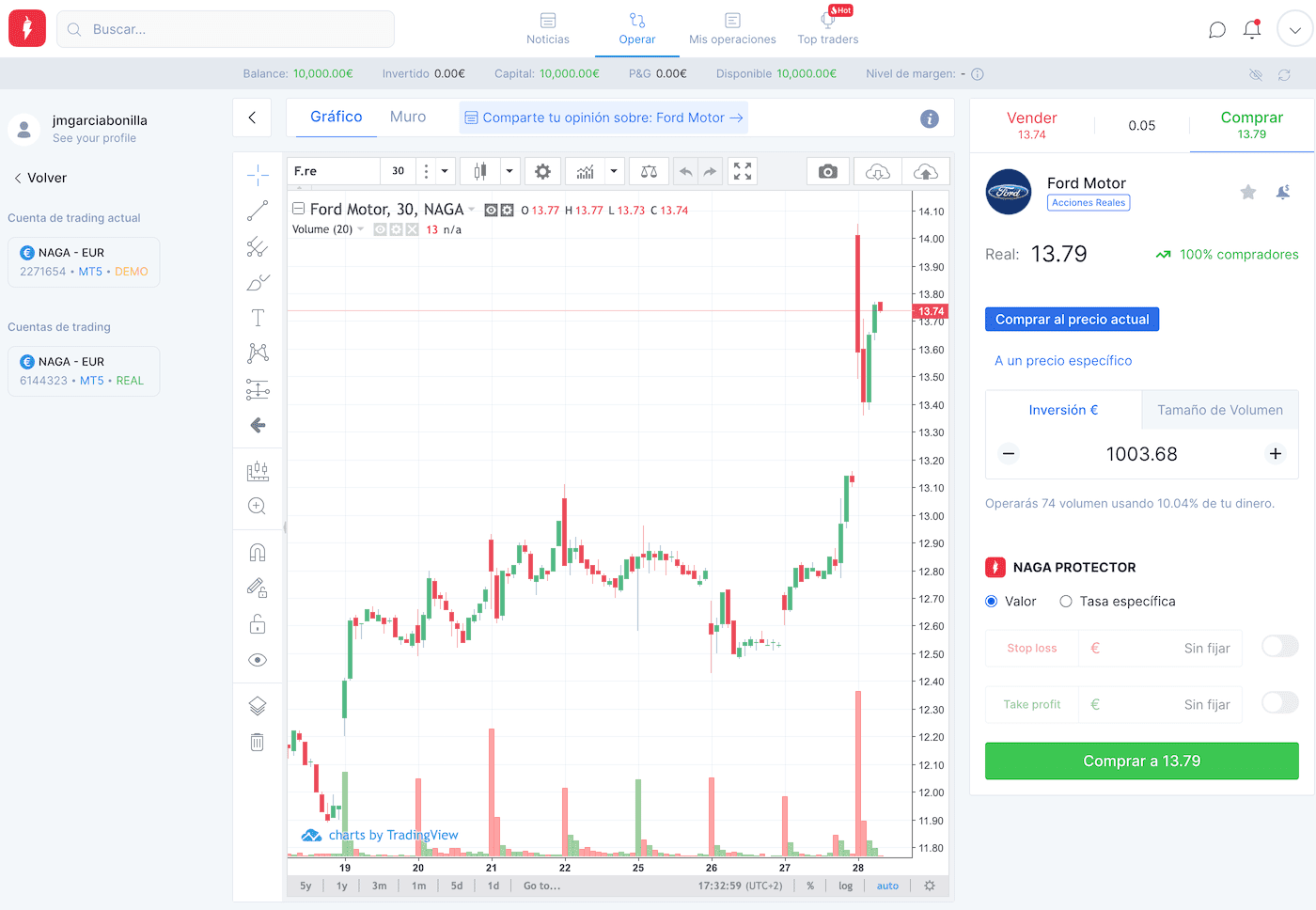Save chart layout to cloud
Viewport: 1316px width, 910px height.
tap(926, 171)
